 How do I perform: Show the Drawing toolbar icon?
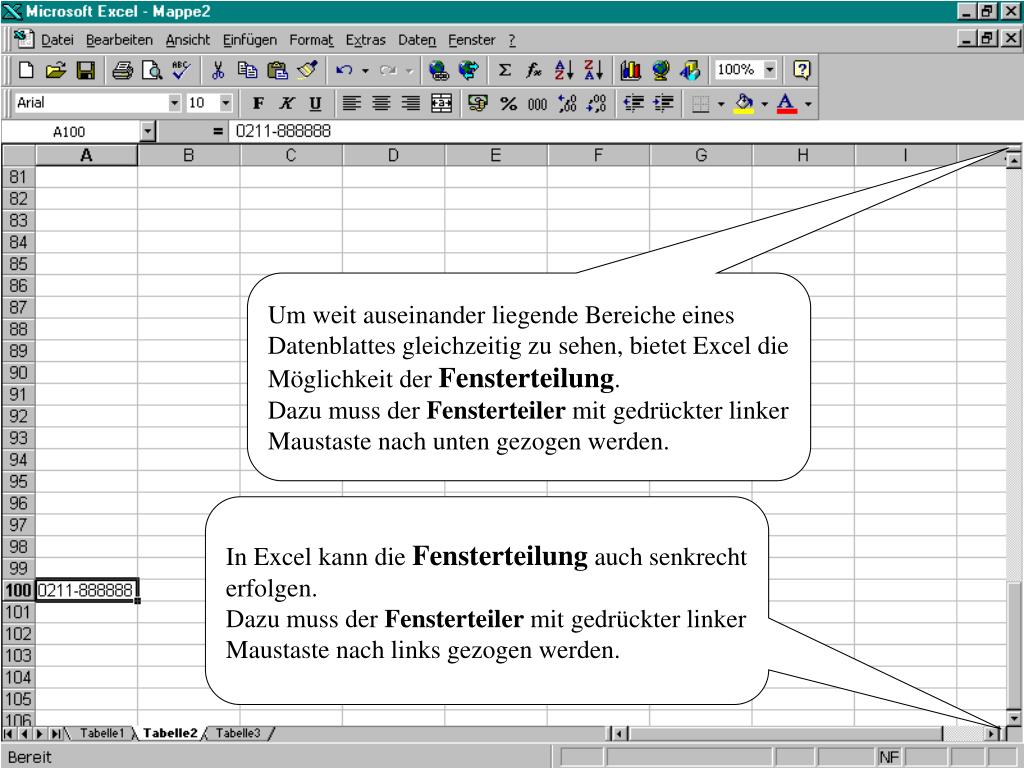tap(690, 70)
